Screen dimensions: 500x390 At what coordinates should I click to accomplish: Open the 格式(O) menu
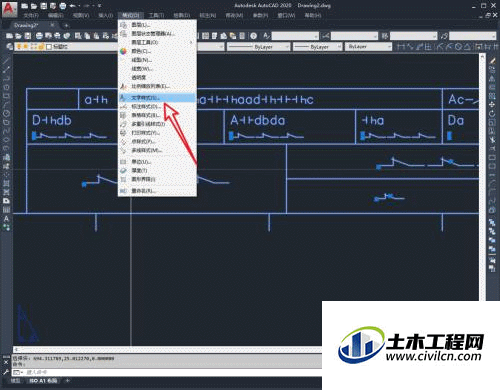coord(130,15)
